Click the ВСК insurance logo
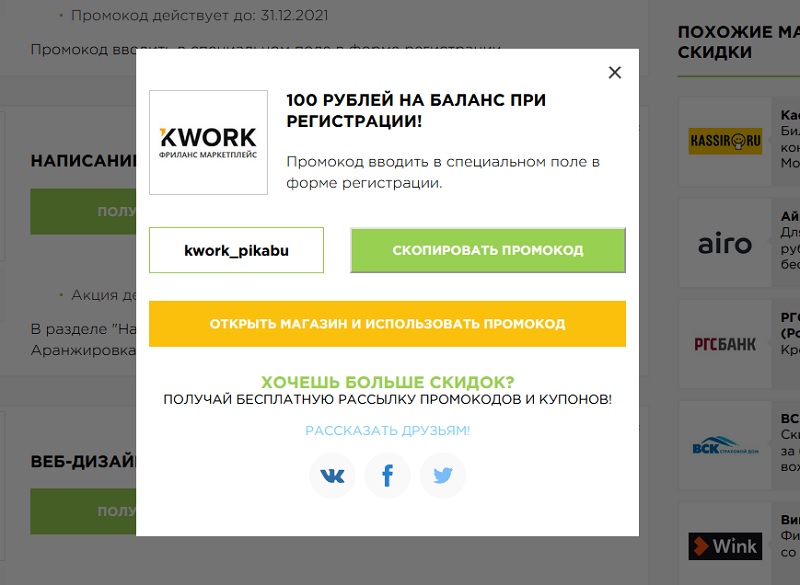 (x=725, y=445)
